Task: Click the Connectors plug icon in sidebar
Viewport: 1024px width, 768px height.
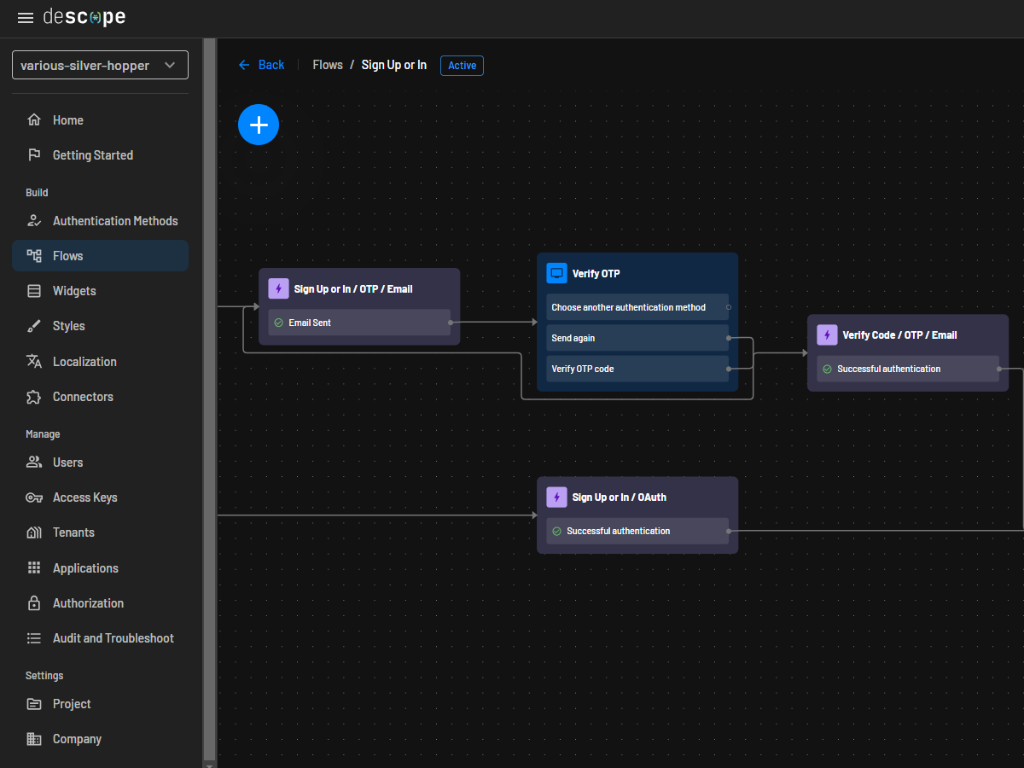Action: click(34, 397)
